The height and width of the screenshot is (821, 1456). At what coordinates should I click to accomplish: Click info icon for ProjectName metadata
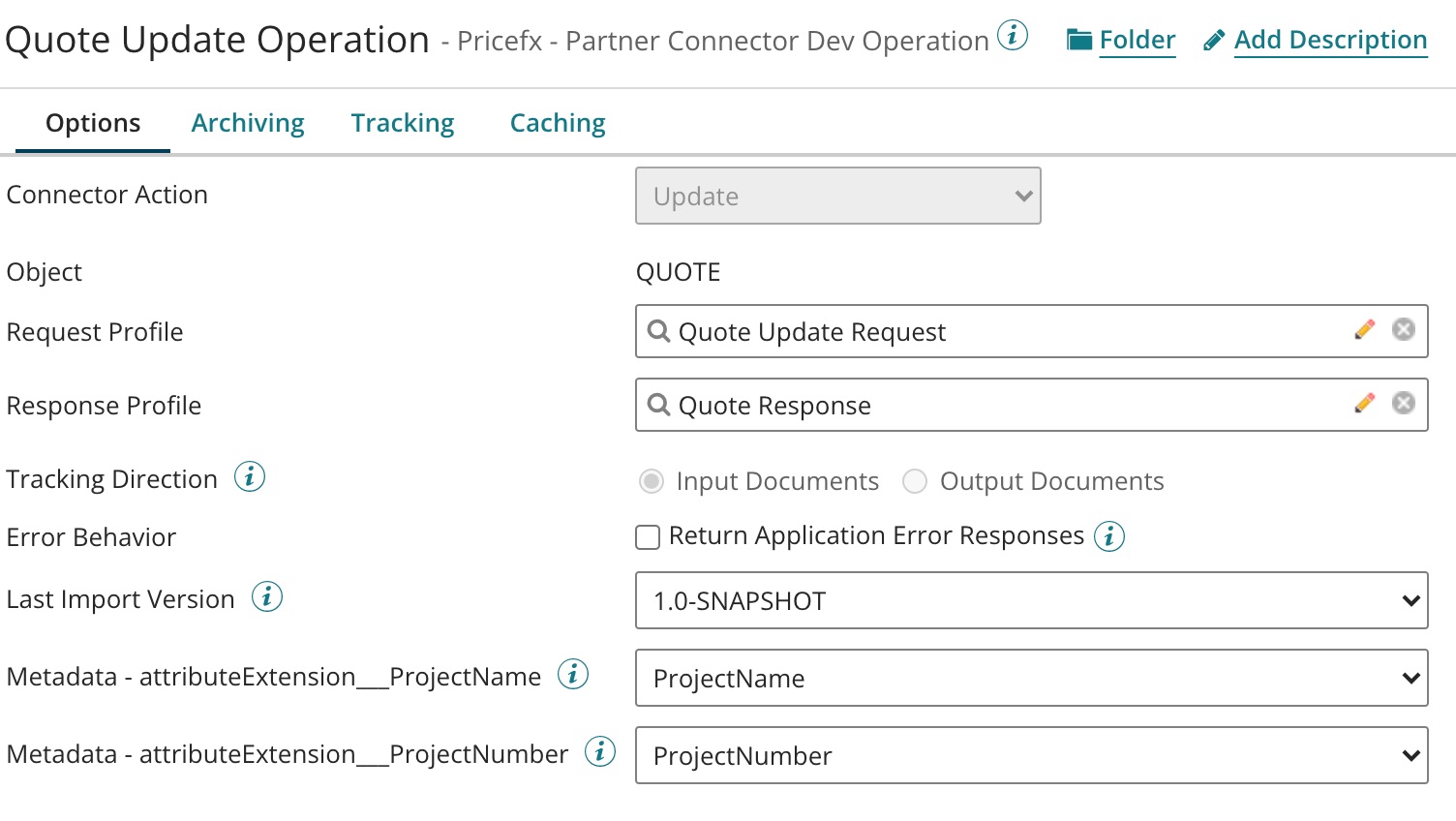point(573,675)
